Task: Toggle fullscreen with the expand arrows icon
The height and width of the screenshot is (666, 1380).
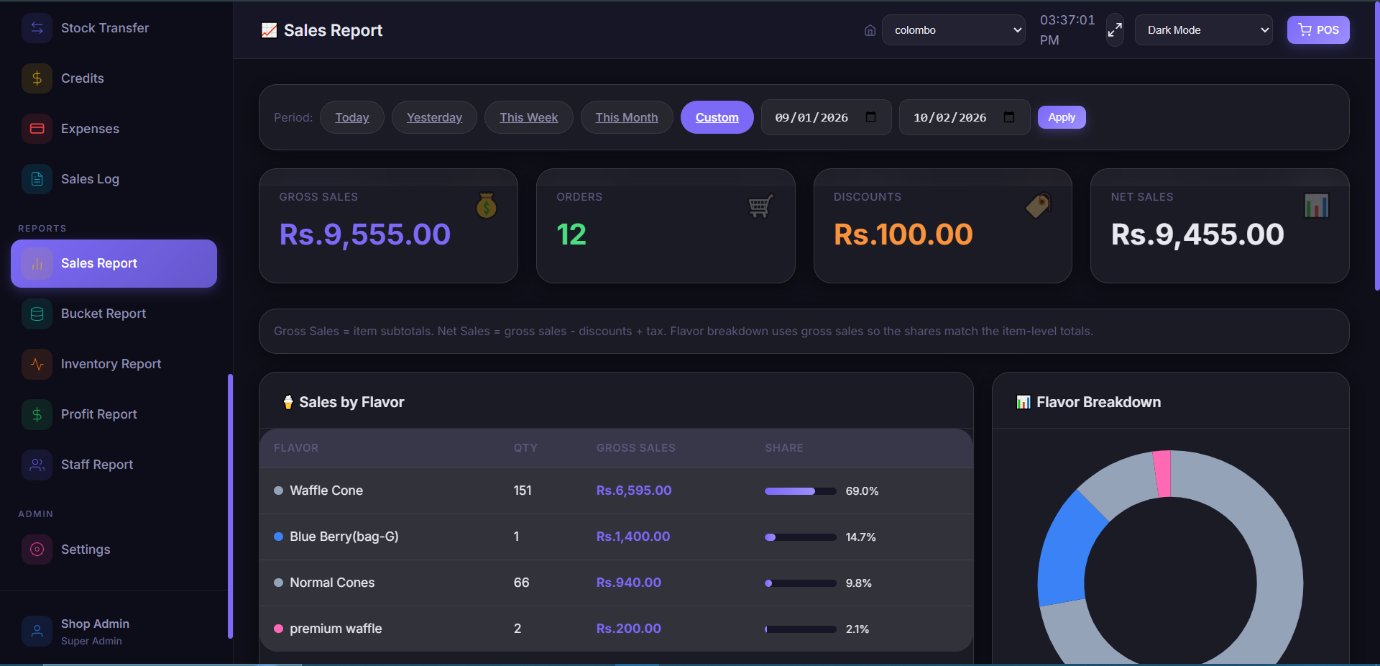Action: pos(1115,30)
